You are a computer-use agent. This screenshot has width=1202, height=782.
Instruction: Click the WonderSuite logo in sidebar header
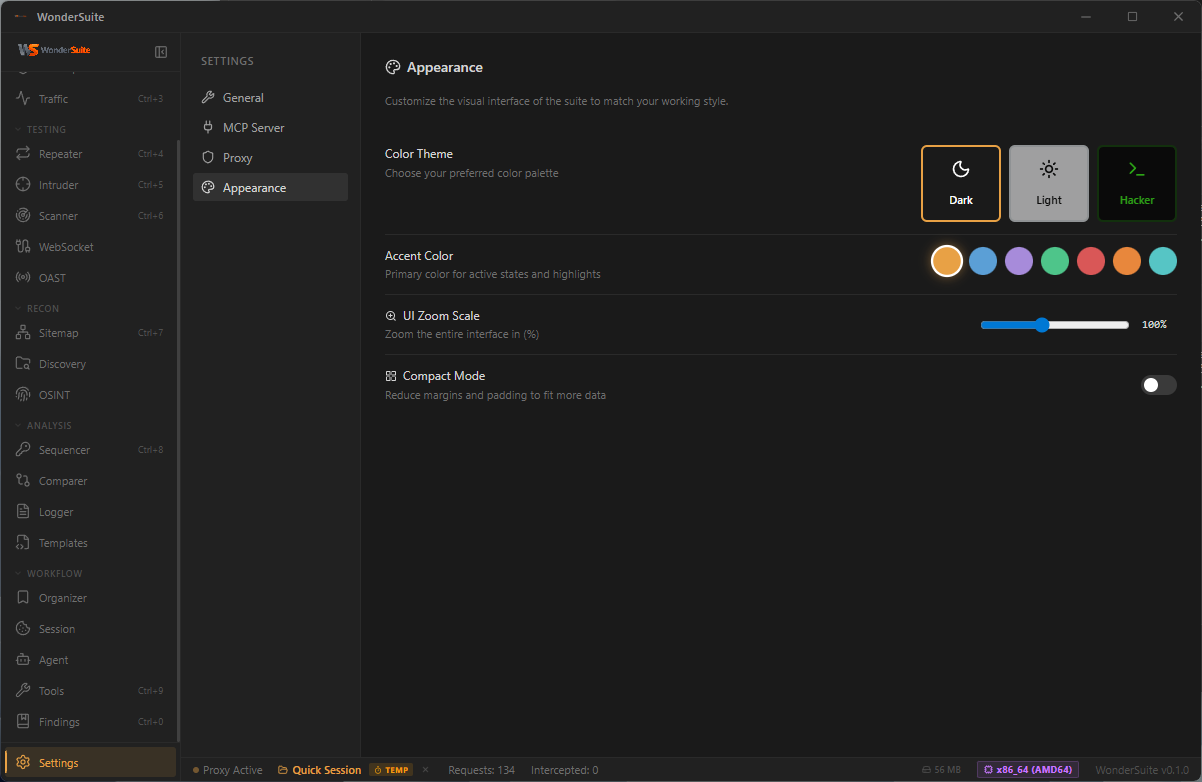[54, 50]
